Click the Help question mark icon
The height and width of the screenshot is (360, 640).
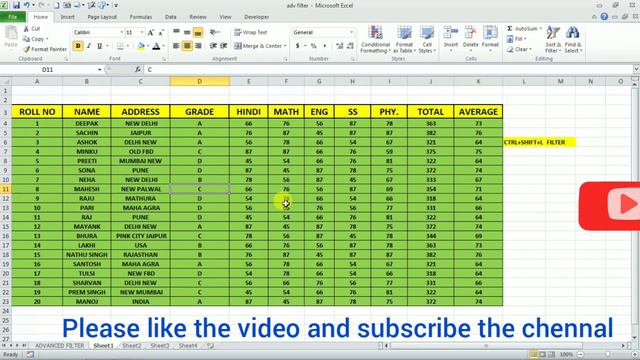604,16
